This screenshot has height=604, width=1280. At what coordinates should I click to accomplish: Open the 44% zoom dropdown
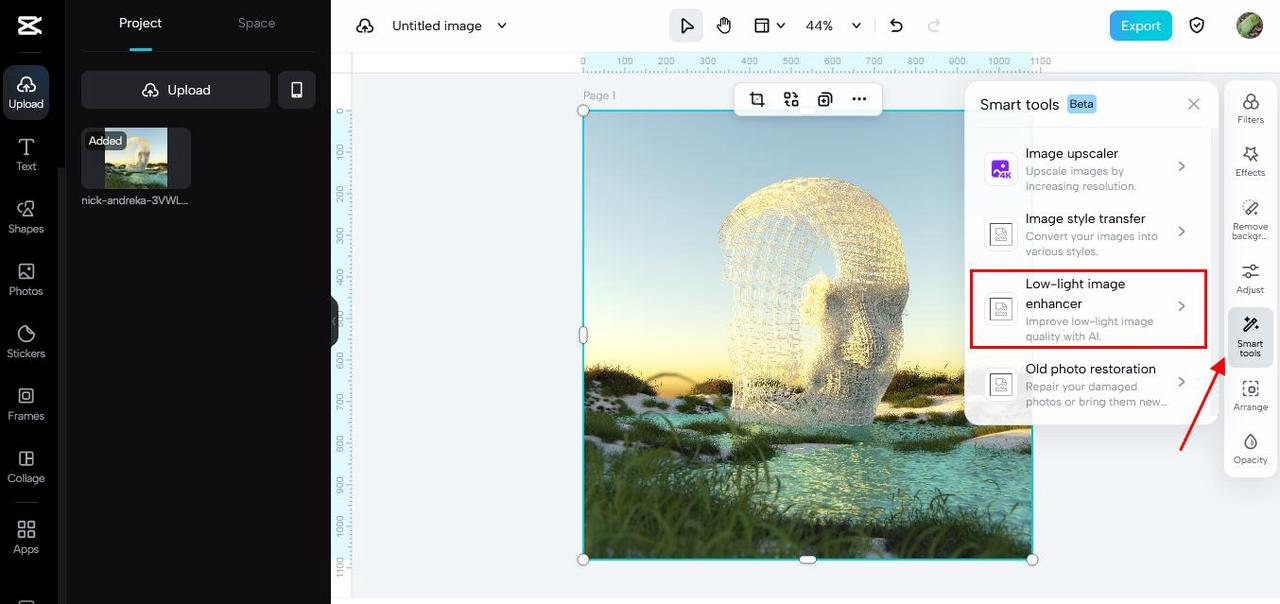point(833,26)
